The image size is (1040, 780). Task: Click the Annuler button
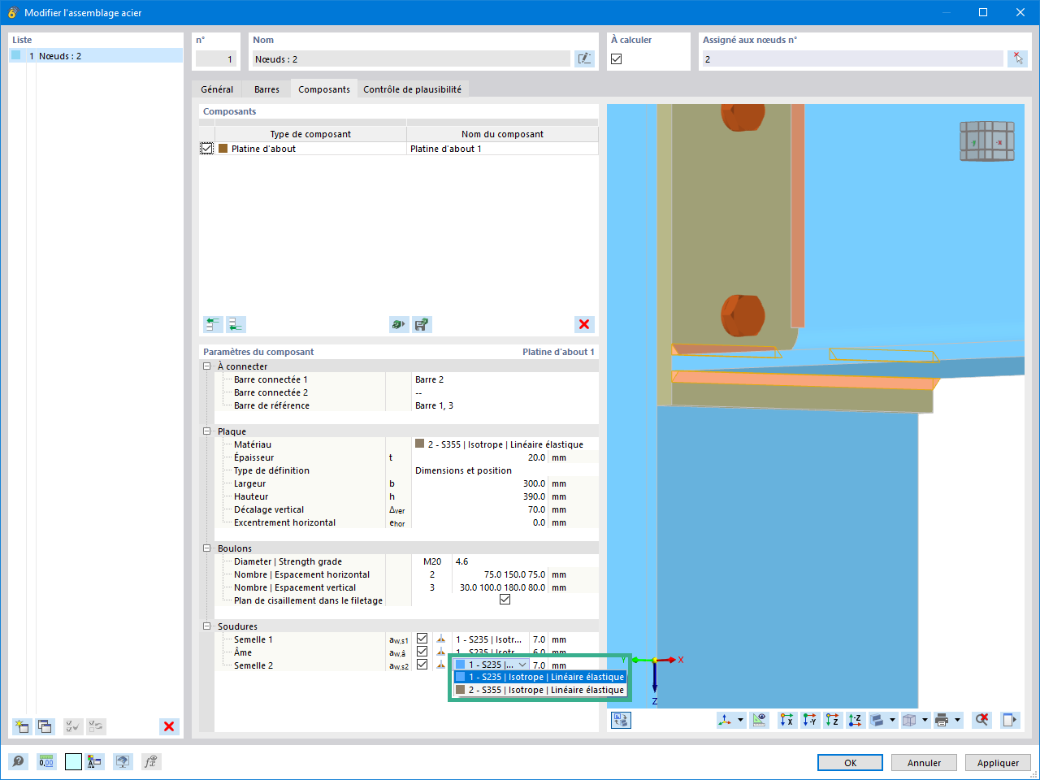924,763
